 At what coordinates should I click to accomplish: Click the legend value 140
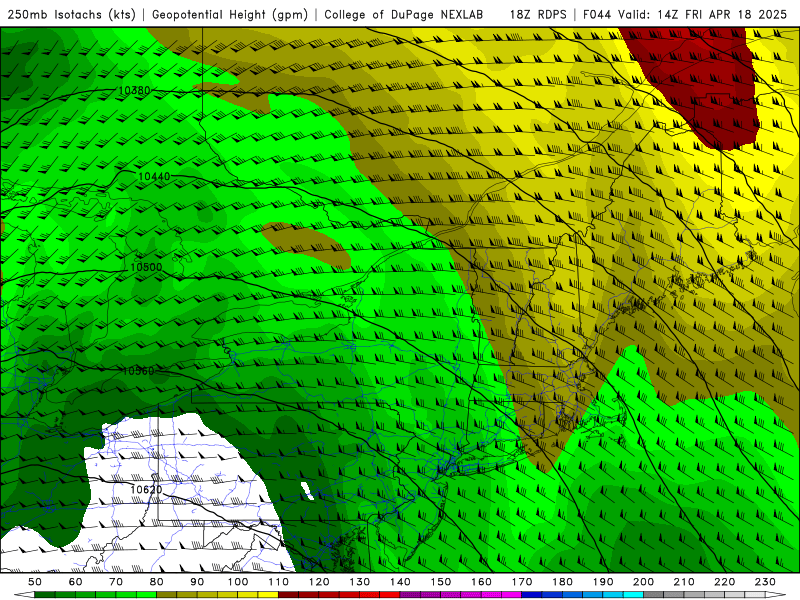point(400,582)
